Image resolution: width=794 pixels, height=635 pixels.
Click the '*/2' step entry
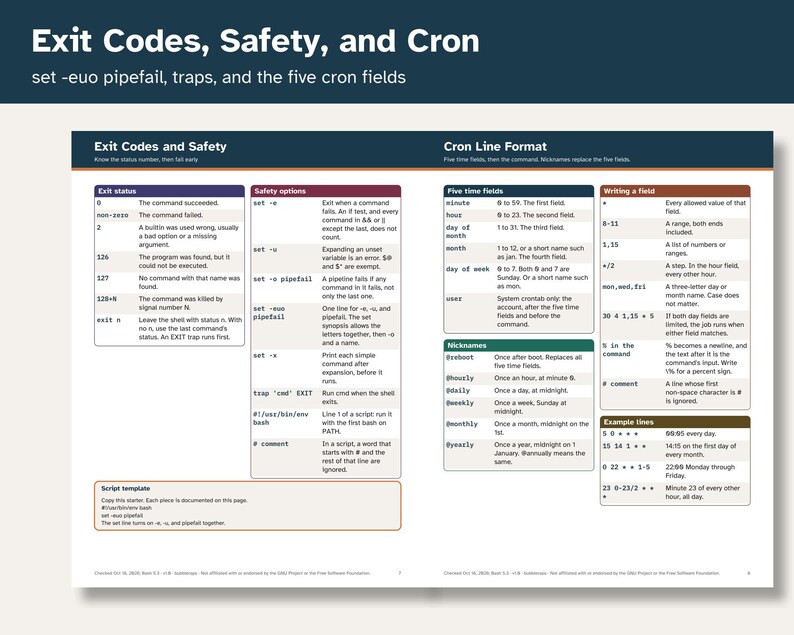point(608,266)
